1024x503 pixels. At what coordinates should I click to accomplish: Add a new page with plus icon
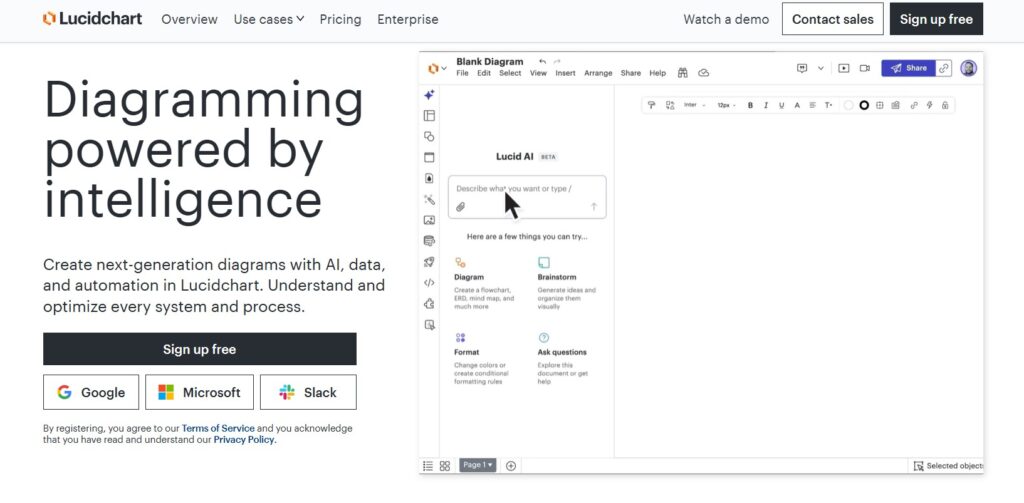click(x=511, y=466)
